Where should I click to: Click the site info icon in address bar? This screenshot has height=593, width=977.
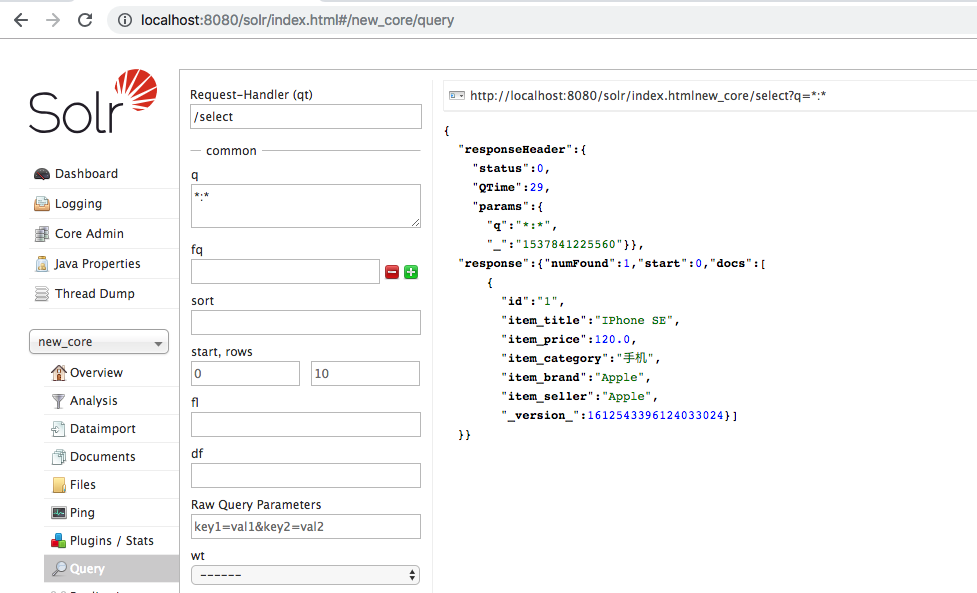(125, 20)
